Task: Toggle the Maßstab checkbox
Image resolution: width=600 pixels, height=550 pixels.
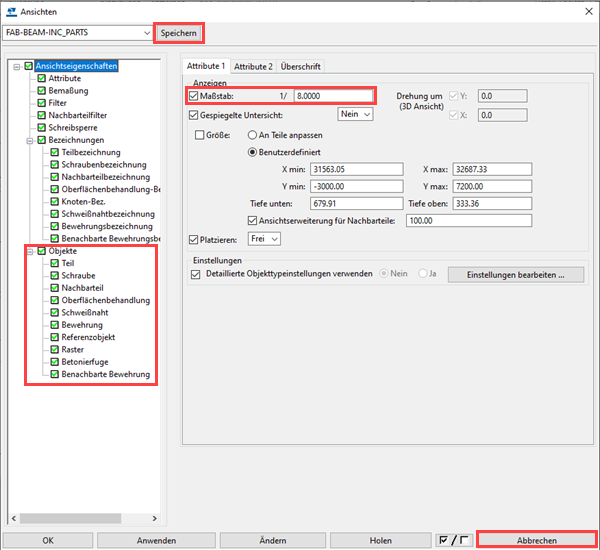Action: point(194,96)
